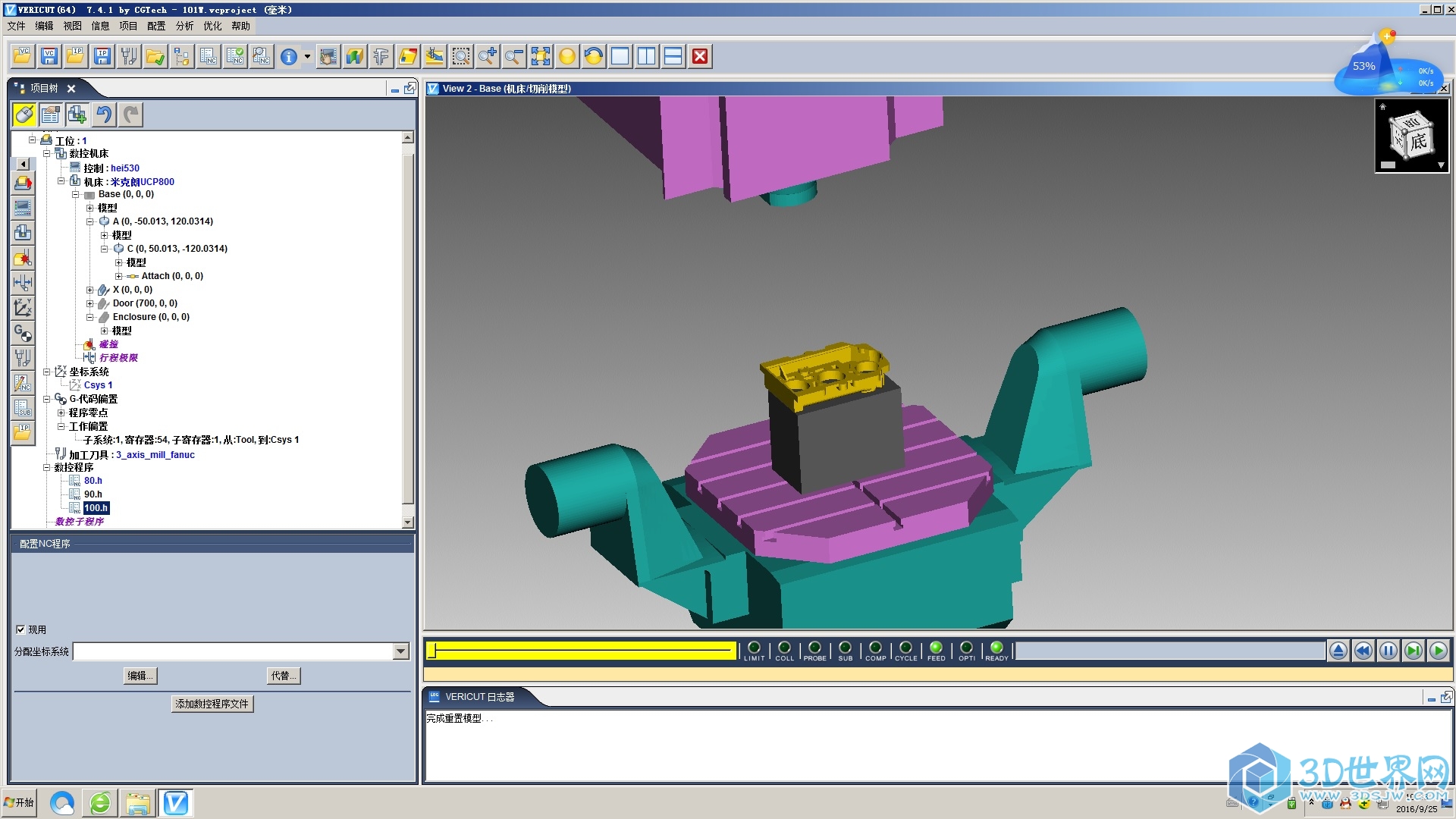
Task: Toggle the COMP status light
Action: (875, 648)
